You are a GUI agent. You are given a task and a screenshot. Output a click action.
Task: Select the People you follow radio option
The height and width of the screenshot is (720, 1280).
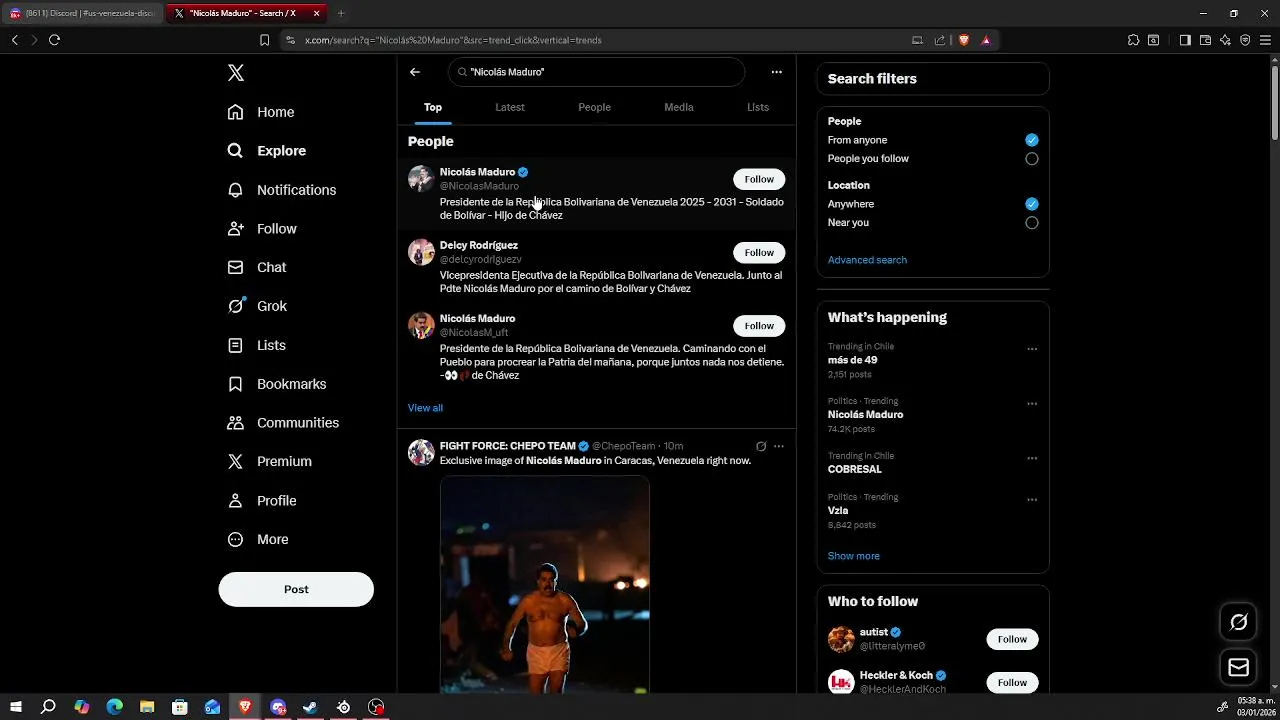click(1032, 159)
